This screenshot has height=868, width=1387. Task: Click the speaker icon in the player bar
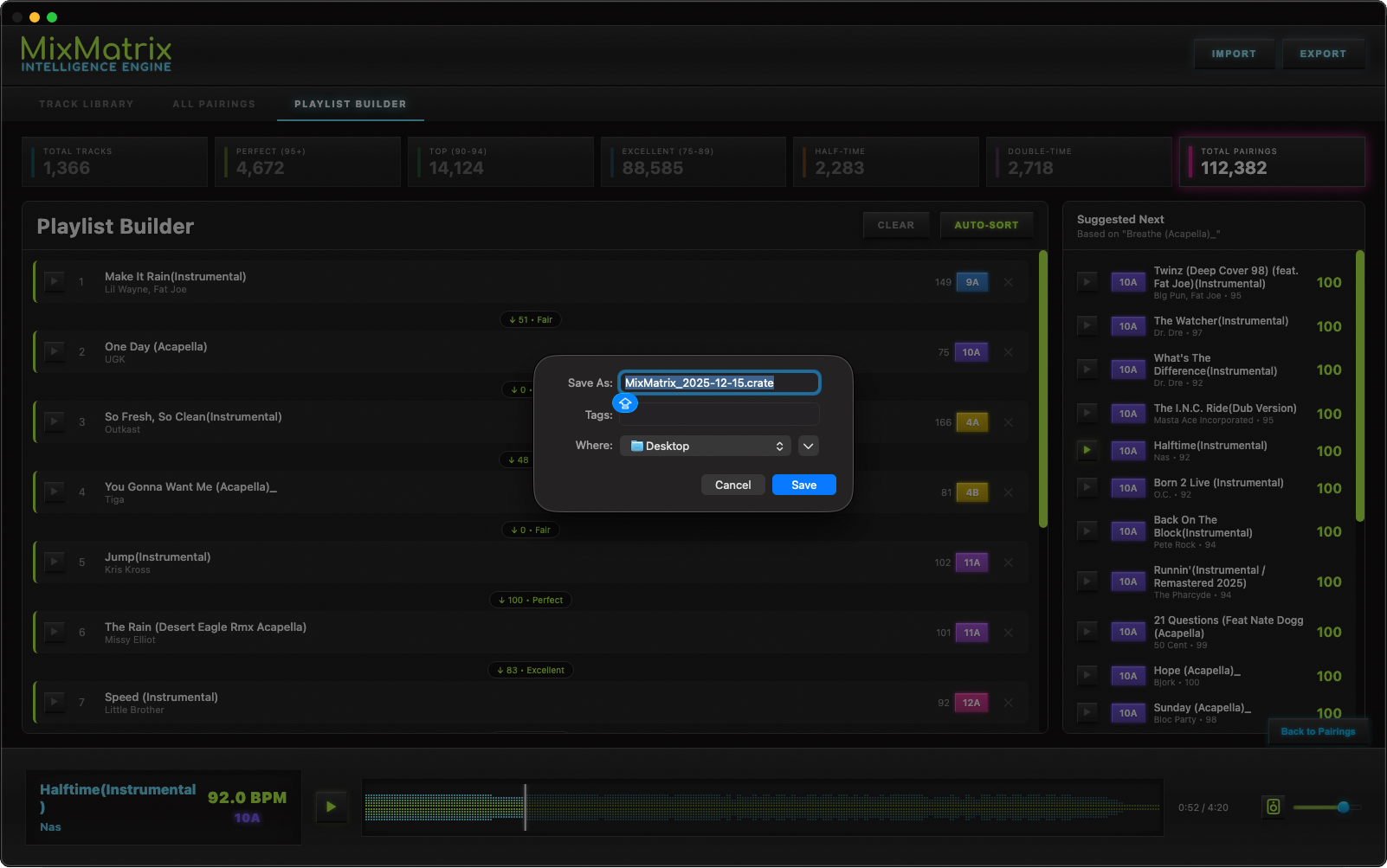pos(1273,807)
